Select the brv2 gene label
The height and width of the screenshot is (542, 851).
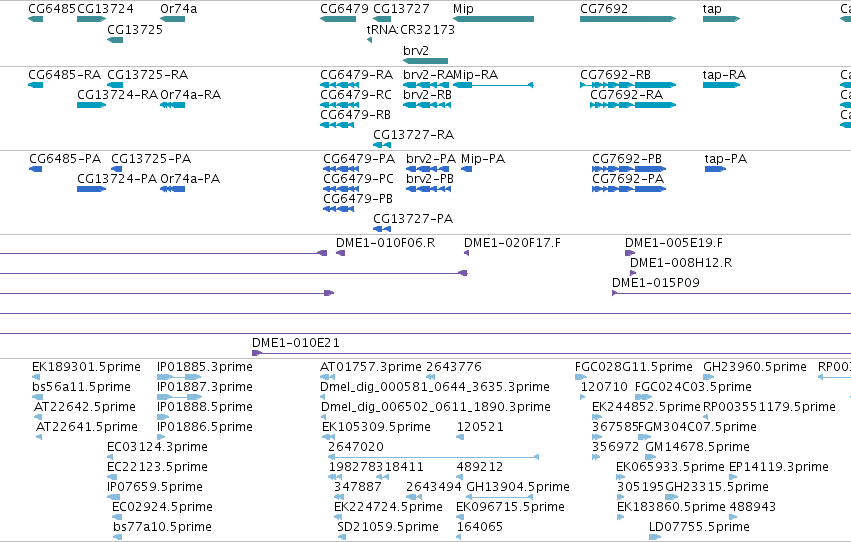416,50
